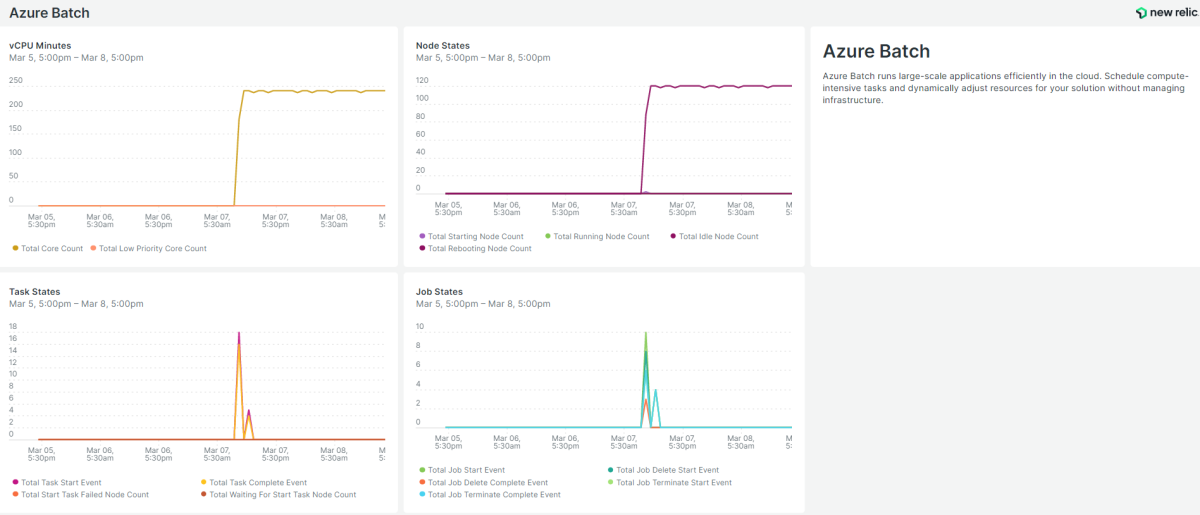
Task: Toggle Total Idle Node Count legend
Action: coord(714,237)
